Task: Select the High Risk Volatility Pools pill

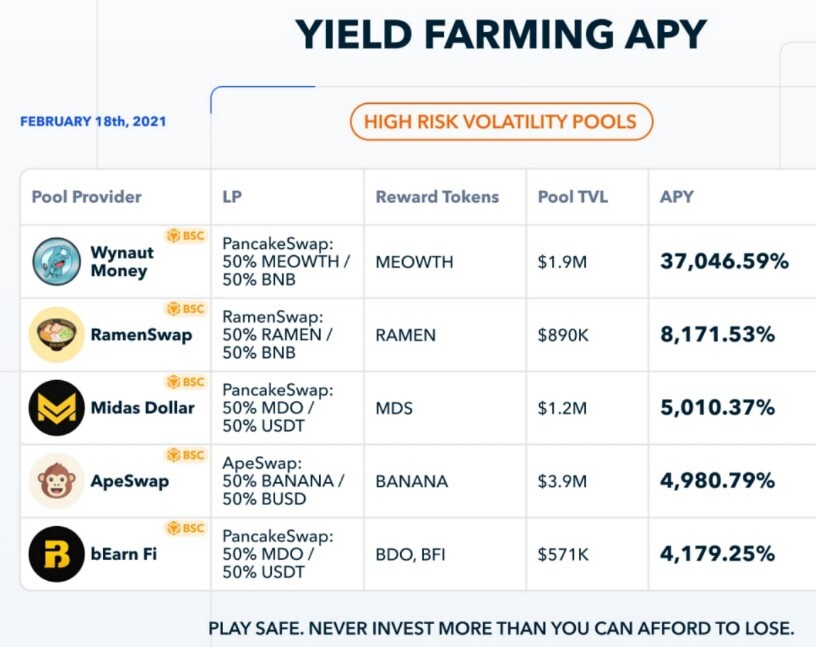Action: [x=501, y=122]
